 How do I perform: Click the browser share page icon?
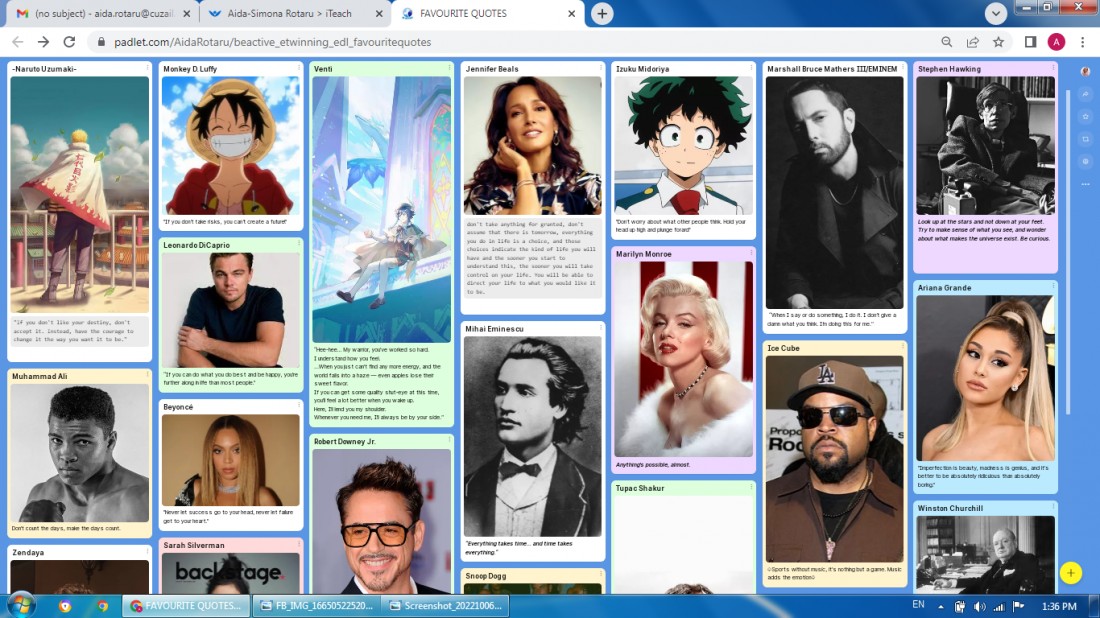tap(972, 42)
